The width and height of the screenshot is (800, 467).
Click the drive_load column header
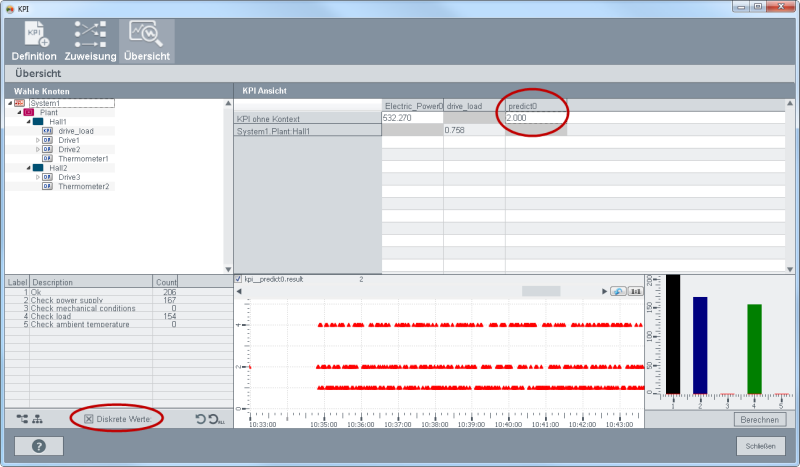474,106
